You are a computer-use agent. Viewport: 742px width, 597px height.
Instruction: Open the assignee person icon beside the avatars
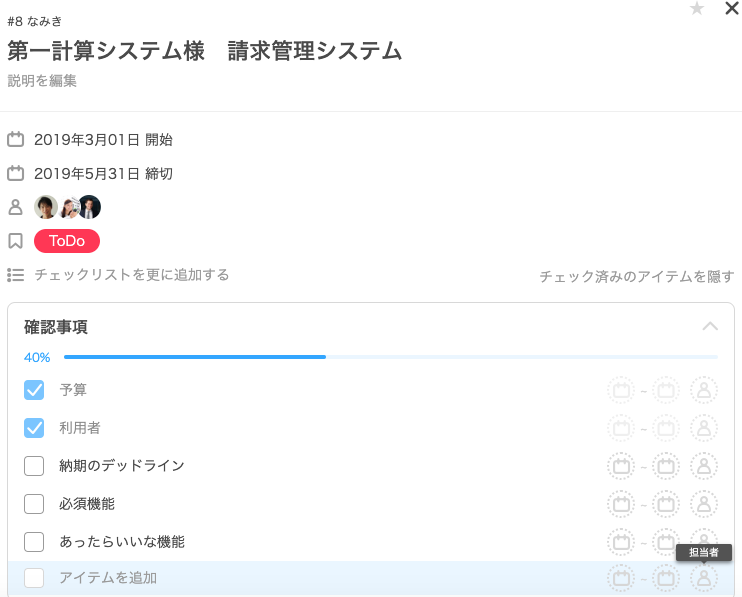(16, 207)
